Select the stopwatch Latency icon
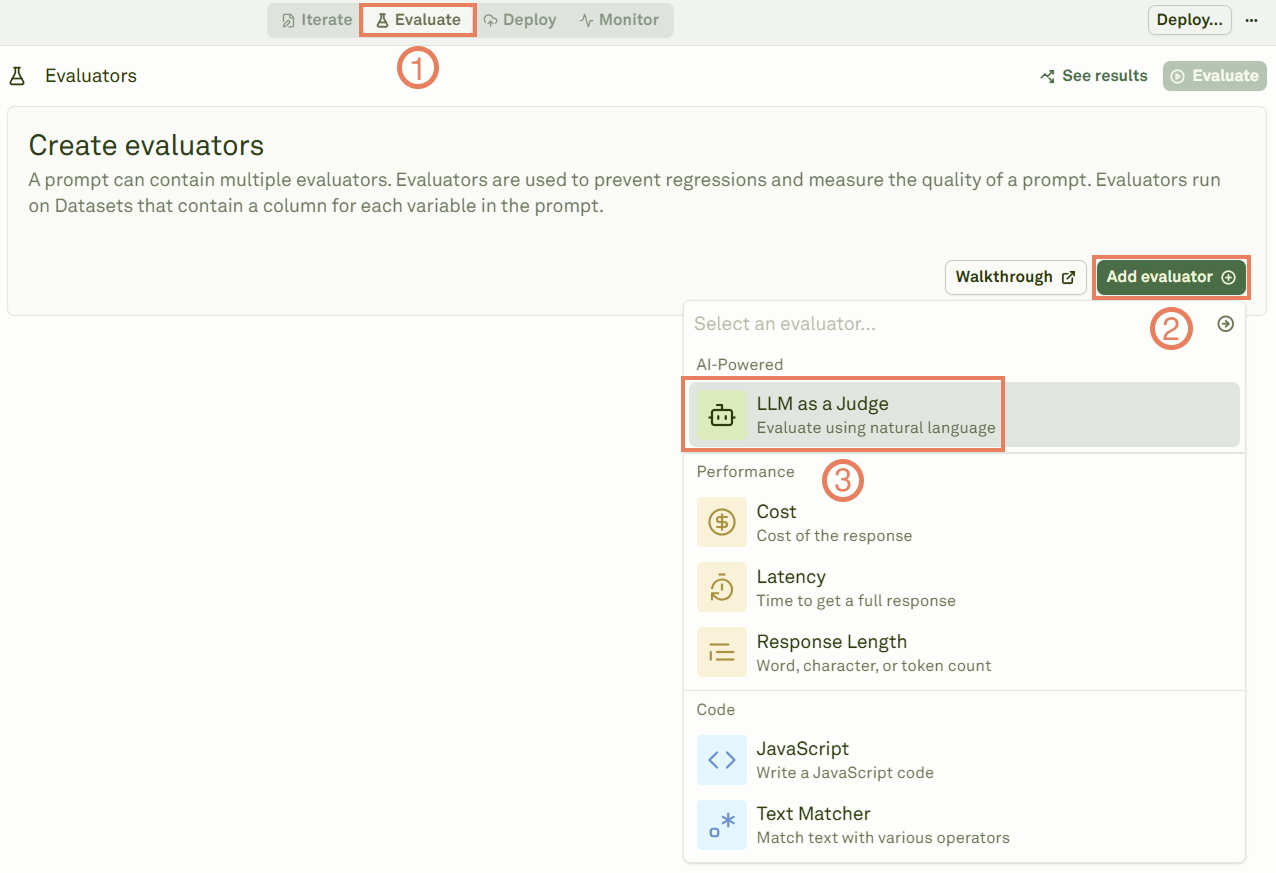The image size is (1276, 873). pyautogui.click(x=722, y=587)
